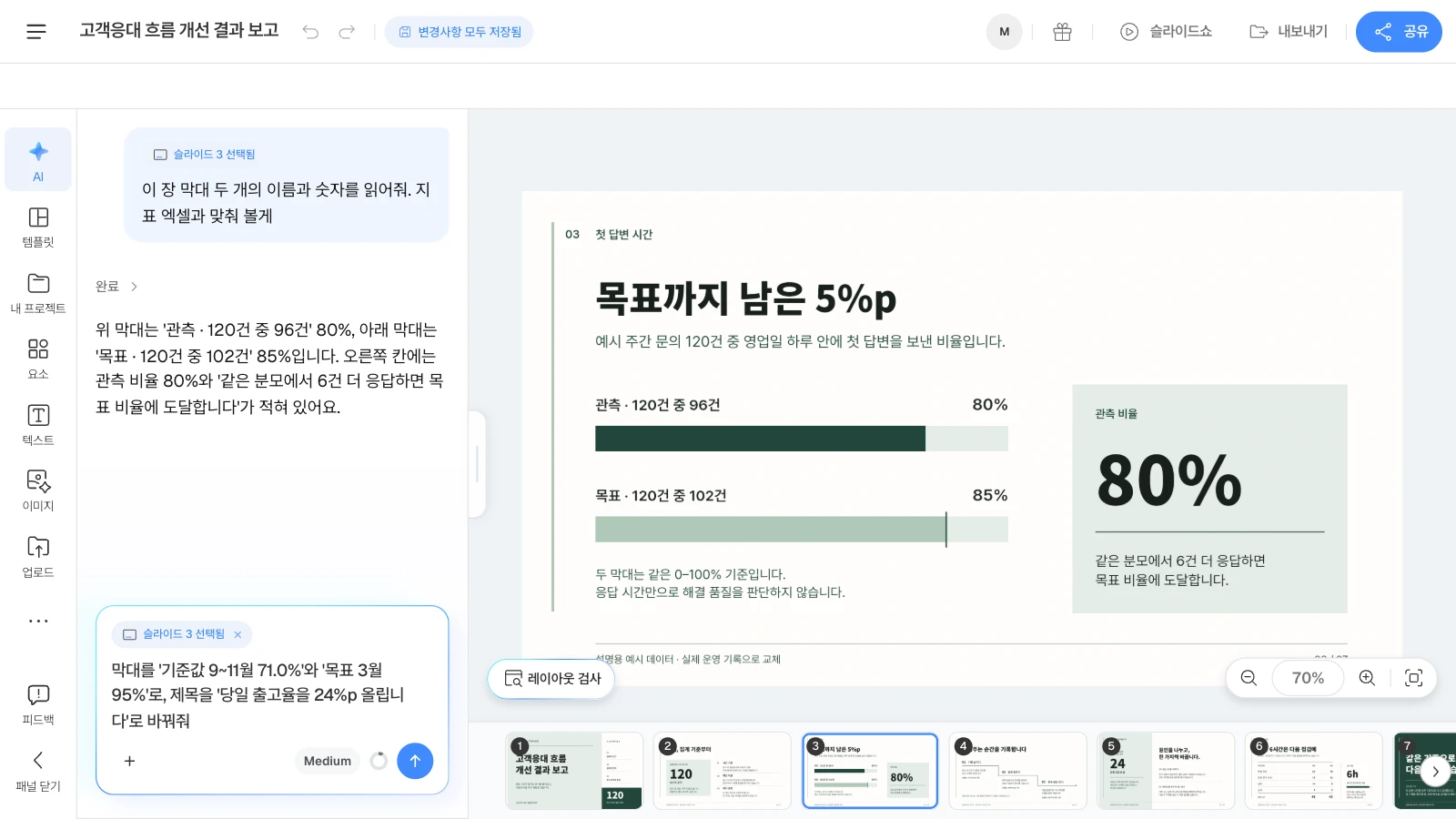Open the 템플릿 sidebar tab

click(38, 226)
